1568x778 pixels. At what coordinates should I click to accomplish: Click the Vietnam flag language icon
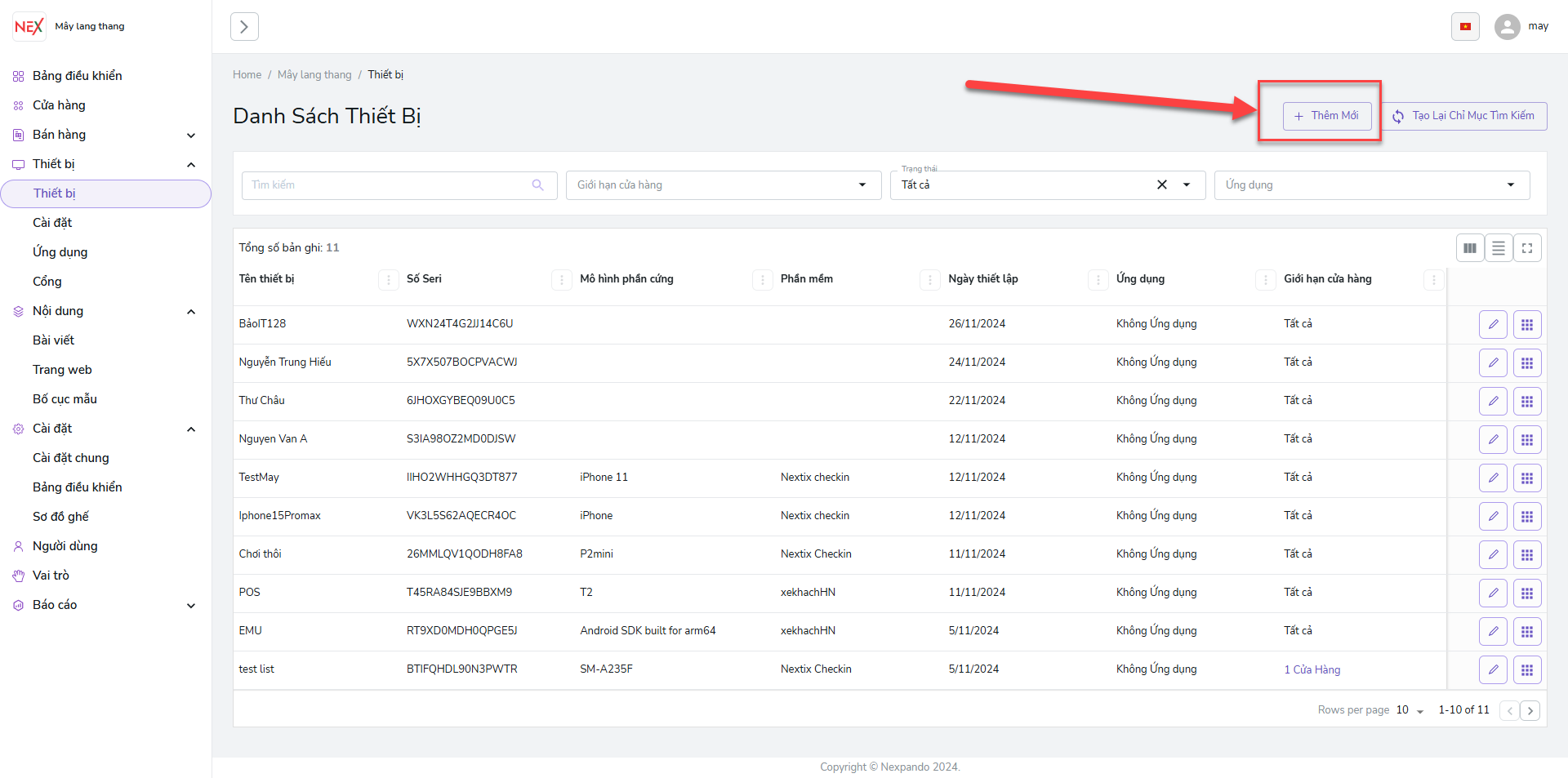[1465, 27]
